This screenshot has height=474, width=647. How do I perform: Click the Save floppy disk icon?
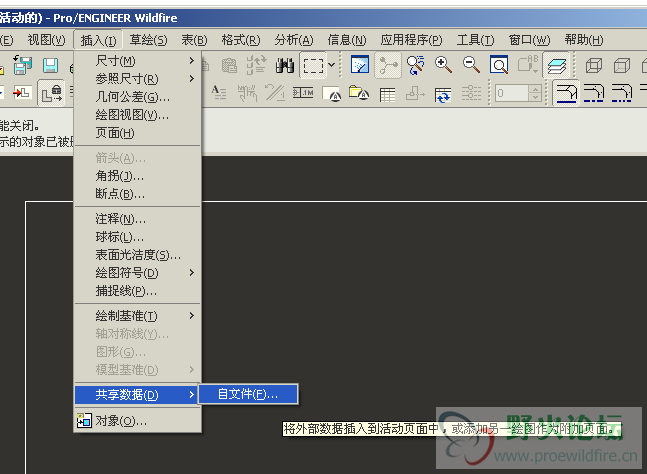(x=50, y=66)
